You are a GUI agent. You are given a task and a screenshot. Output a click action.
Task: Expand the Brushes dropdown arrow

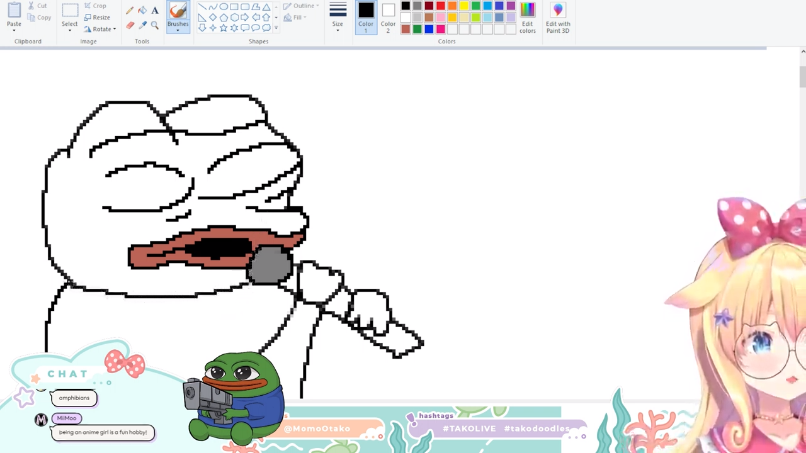[x=178, y=30]
